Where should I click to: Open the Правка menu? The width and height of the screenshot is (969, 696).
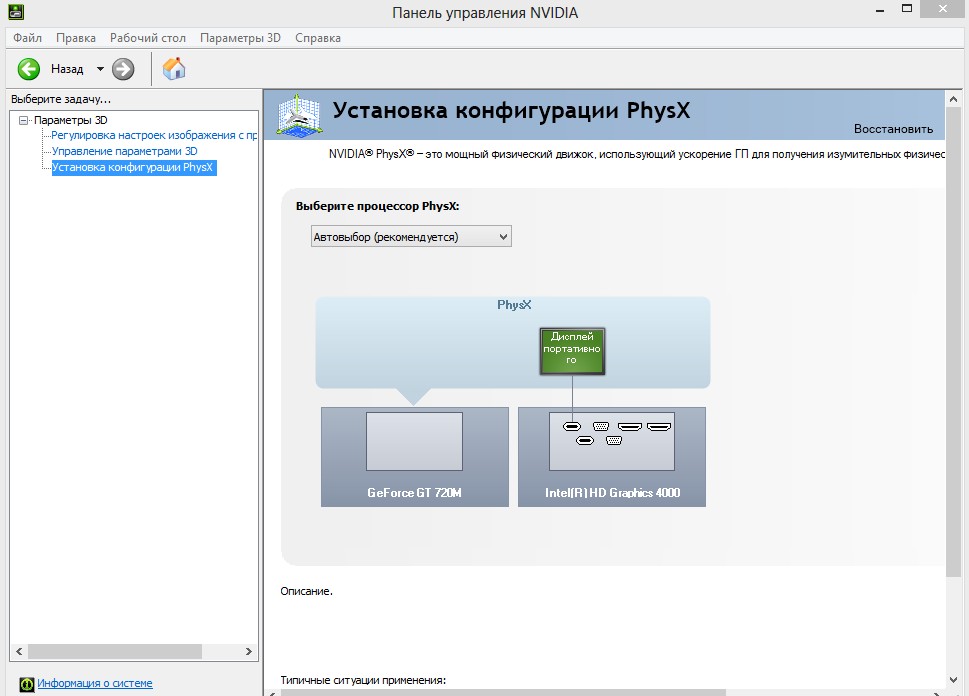click(76, 38)
